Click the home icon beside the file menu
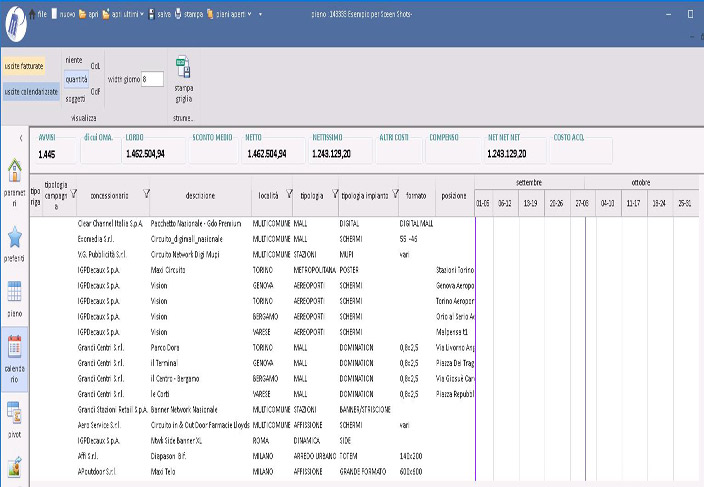The height and width of the screenshot is (487, 704). [30, 15]
